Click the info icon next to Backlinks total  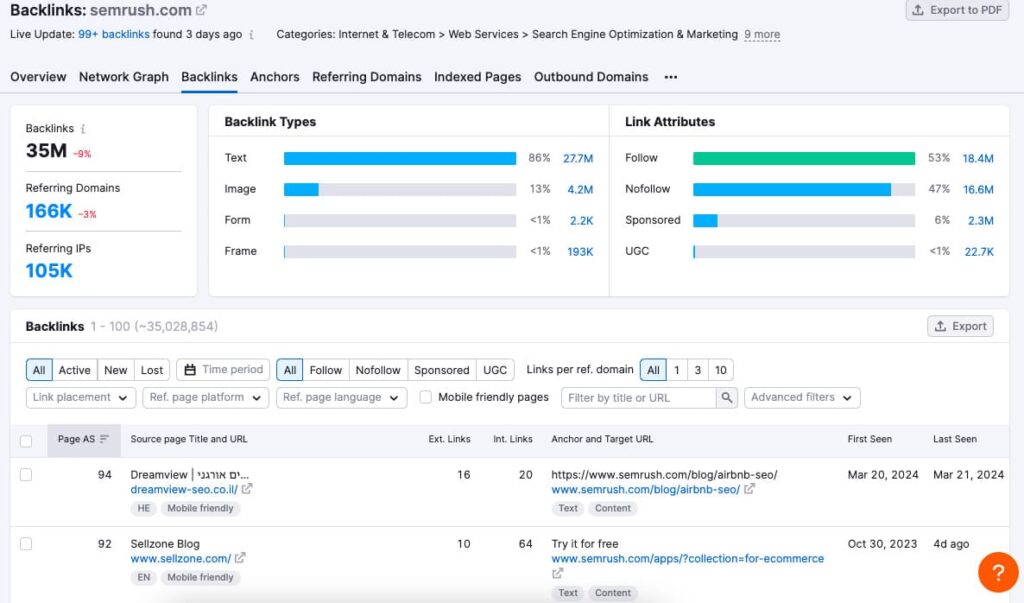pyautogui.click(x=83, y=129)
